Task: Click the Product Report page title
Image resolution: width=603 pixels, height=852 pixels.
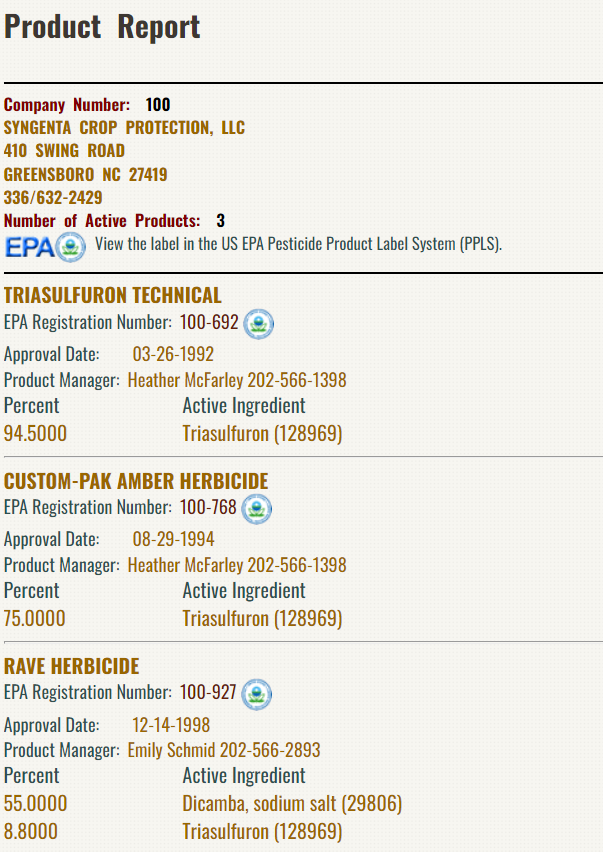Action: pyautogui.click(x=102, y=27)
